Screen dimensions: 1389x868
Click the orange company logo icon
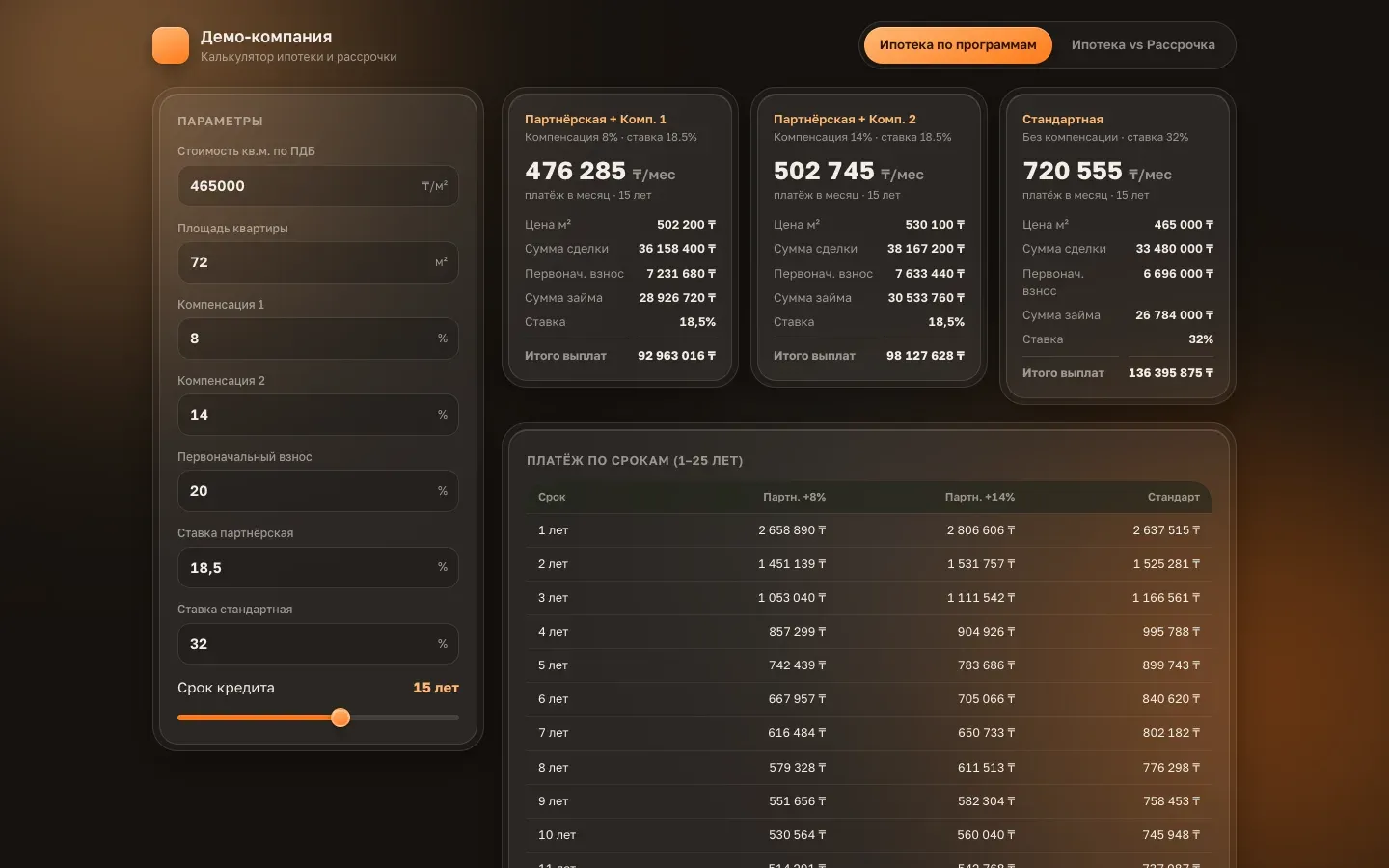click(x=171, y=45)
